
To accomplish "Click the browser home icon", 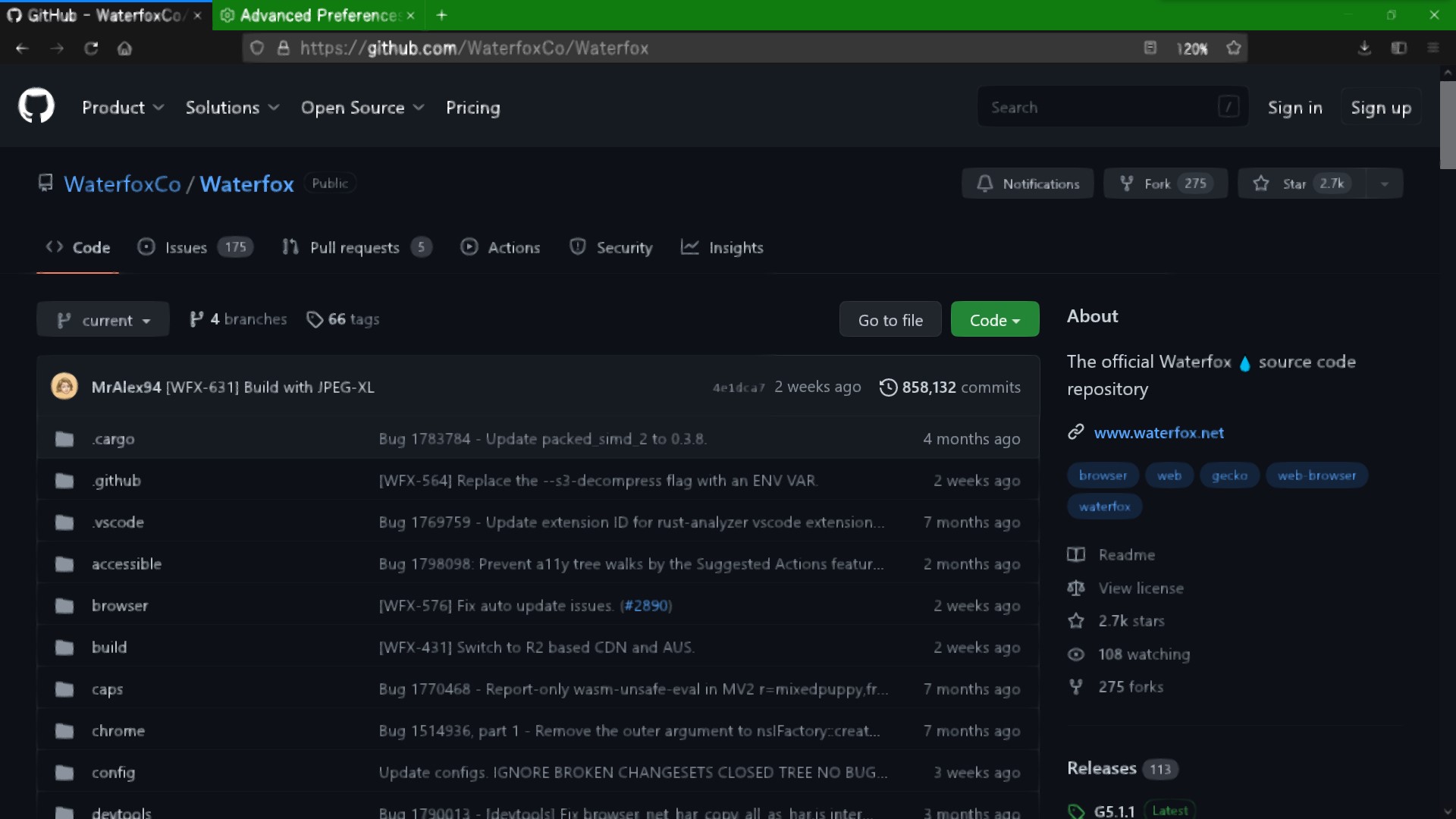I will coord(125,48).
